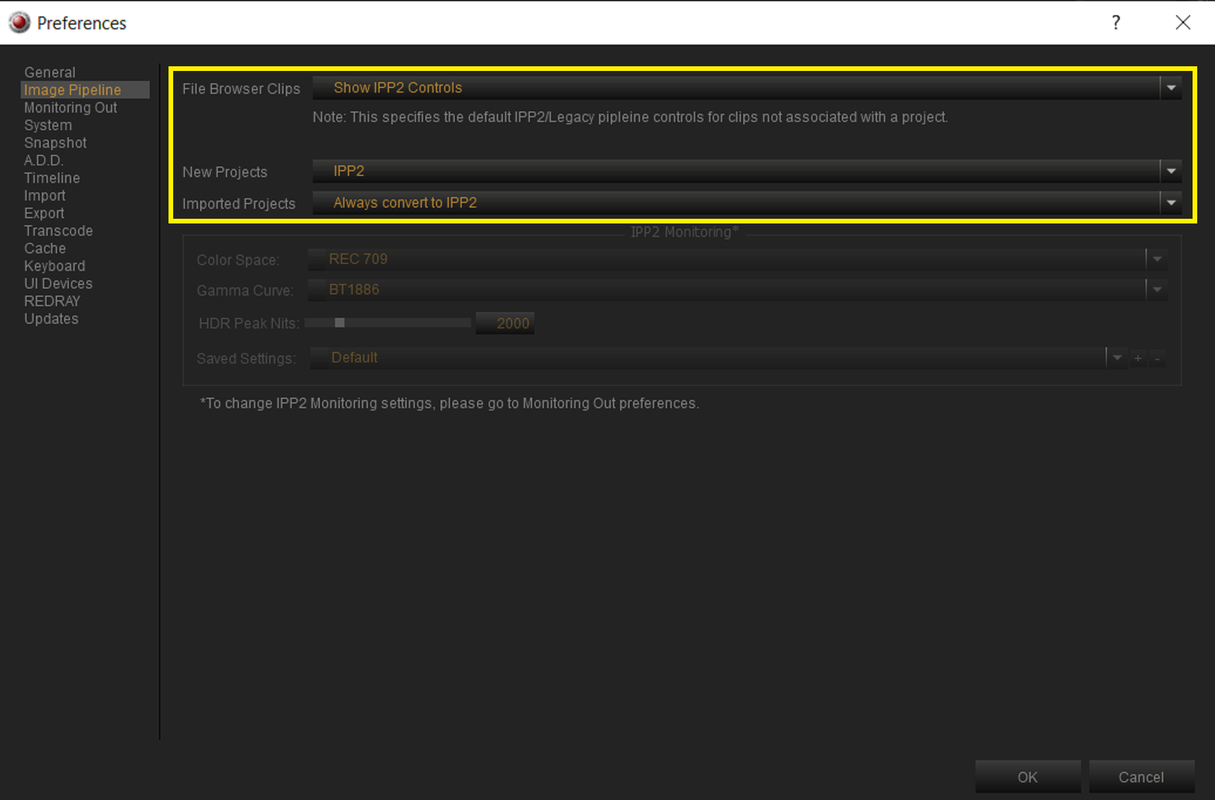Expand the New Projects dropdown showing IPP2
This screenshot has width=1215, height=800.
[747, 171]
